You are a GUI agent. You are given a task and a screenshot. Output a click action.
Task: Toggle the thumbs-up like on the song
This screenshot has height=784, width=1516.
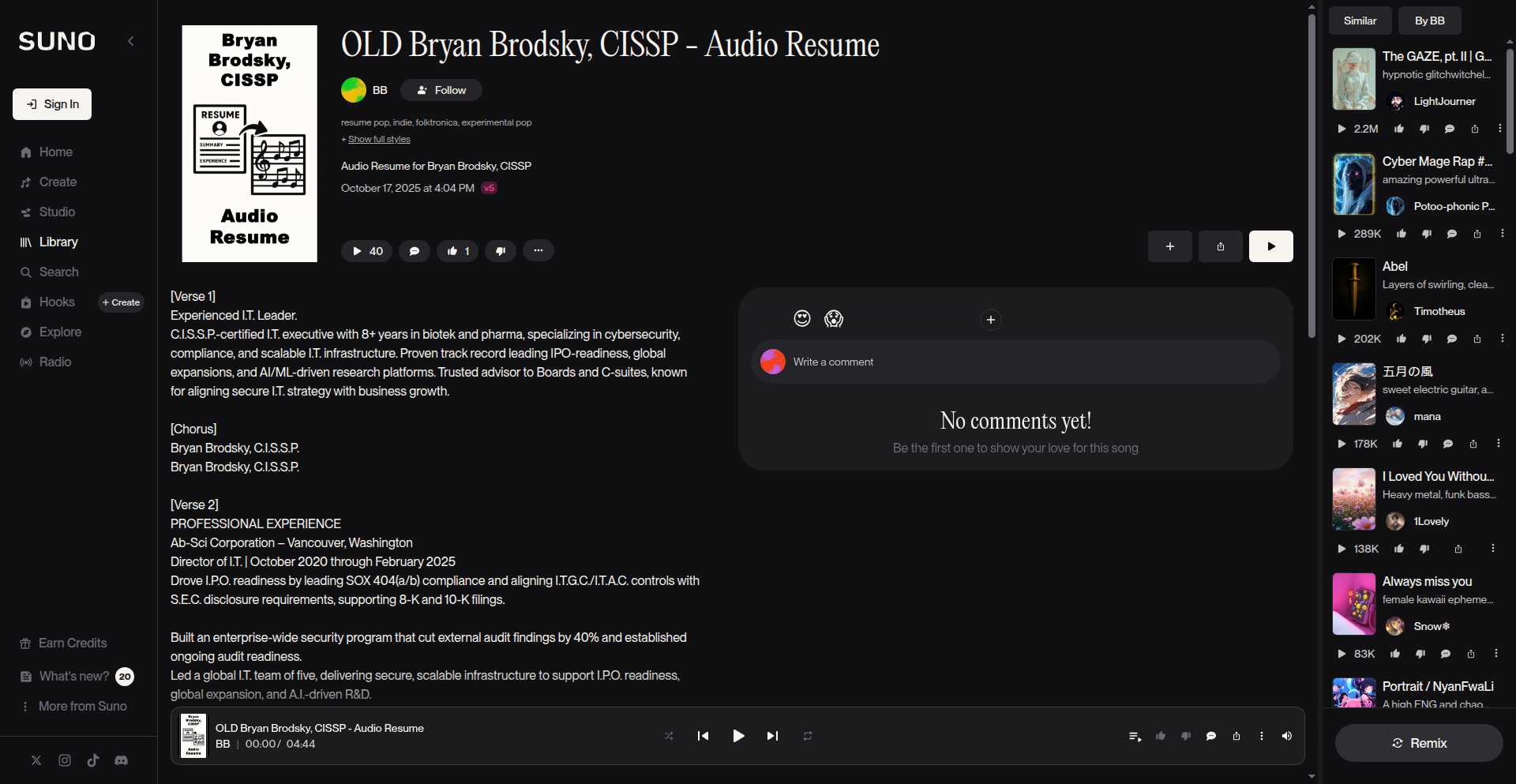pos(458,251)
